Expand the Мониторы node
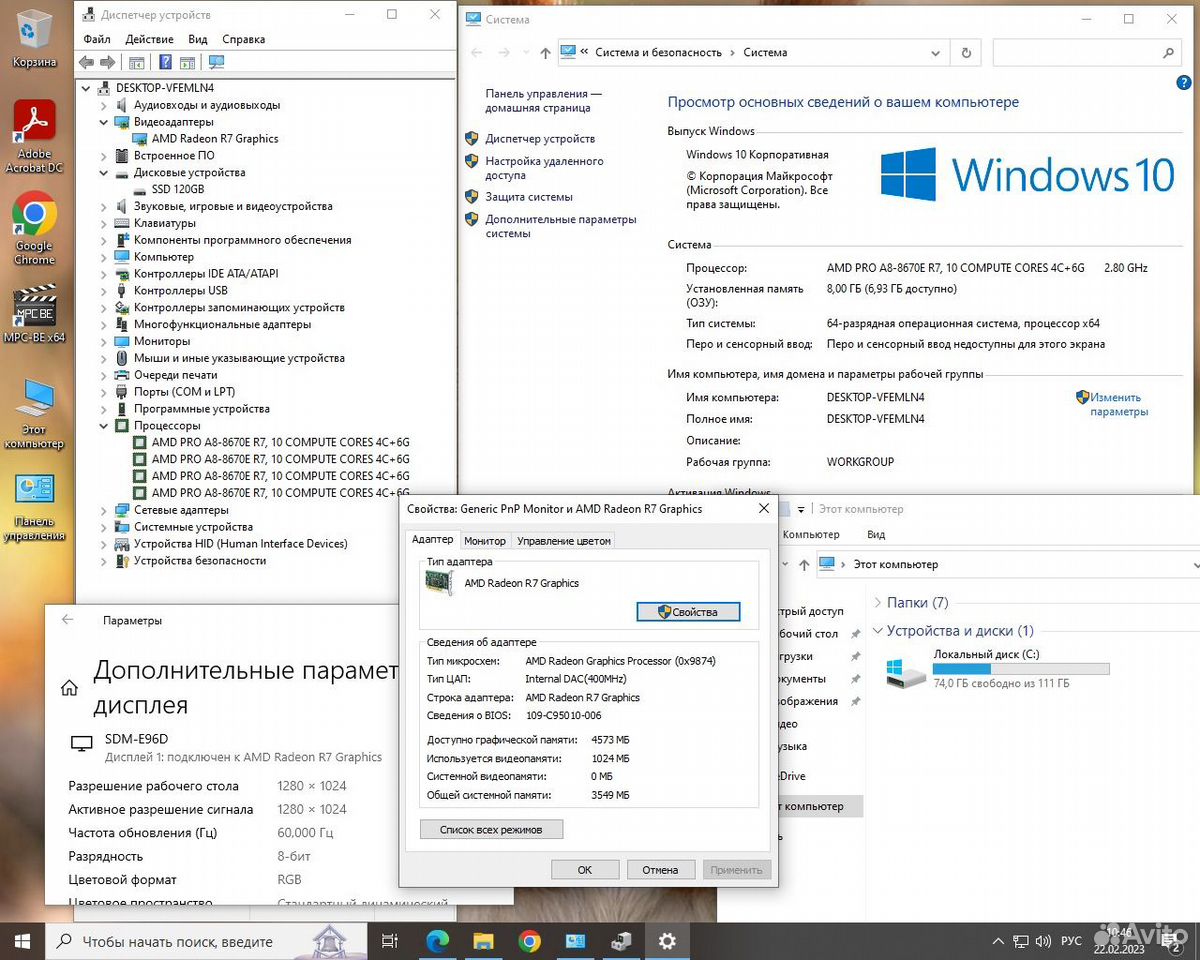This screenshot has height=960, width=1200. coord(104,341)
